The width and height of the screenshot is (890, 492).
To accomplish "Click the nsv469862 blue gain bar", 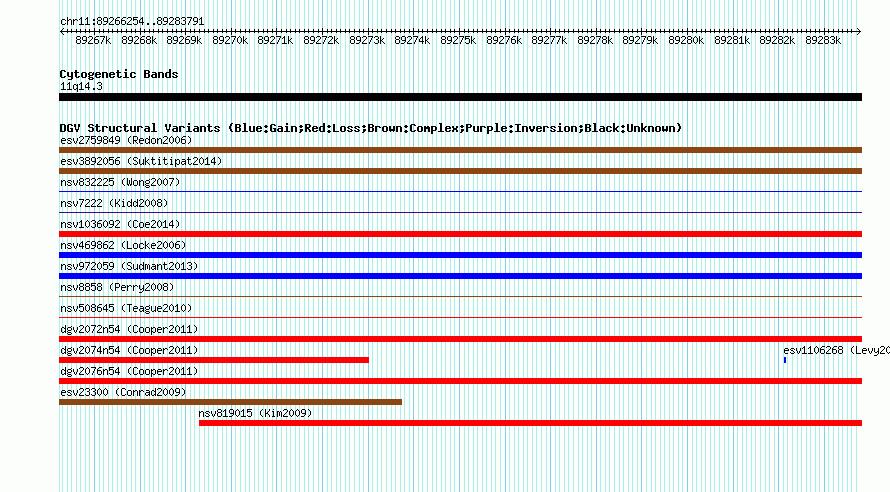I will click(460, 255).
